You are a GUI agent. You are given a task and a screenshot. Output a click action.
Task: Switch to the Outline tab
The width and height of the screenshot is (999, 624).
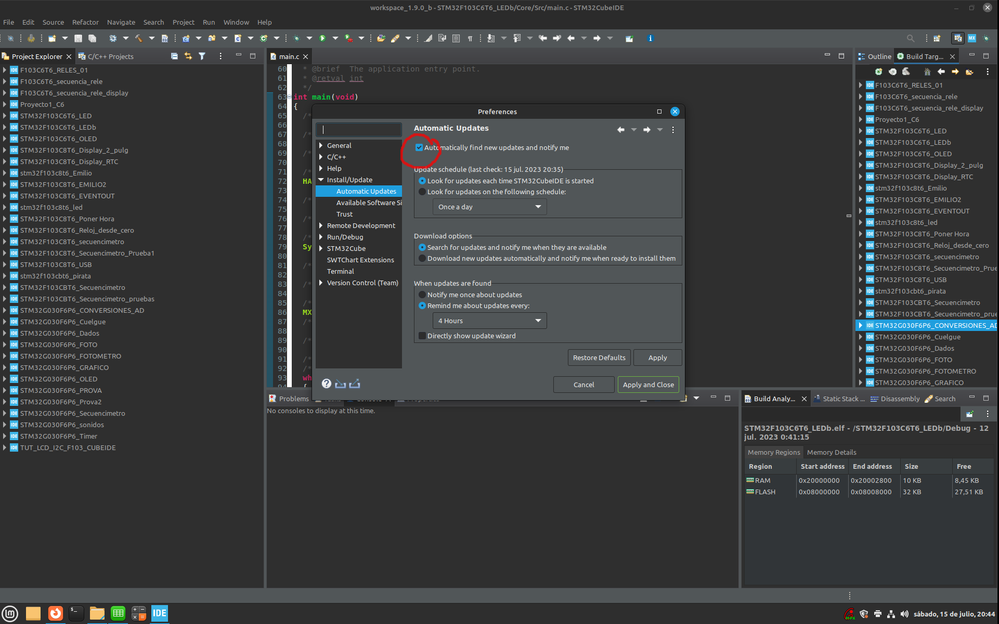coord(874,57)
